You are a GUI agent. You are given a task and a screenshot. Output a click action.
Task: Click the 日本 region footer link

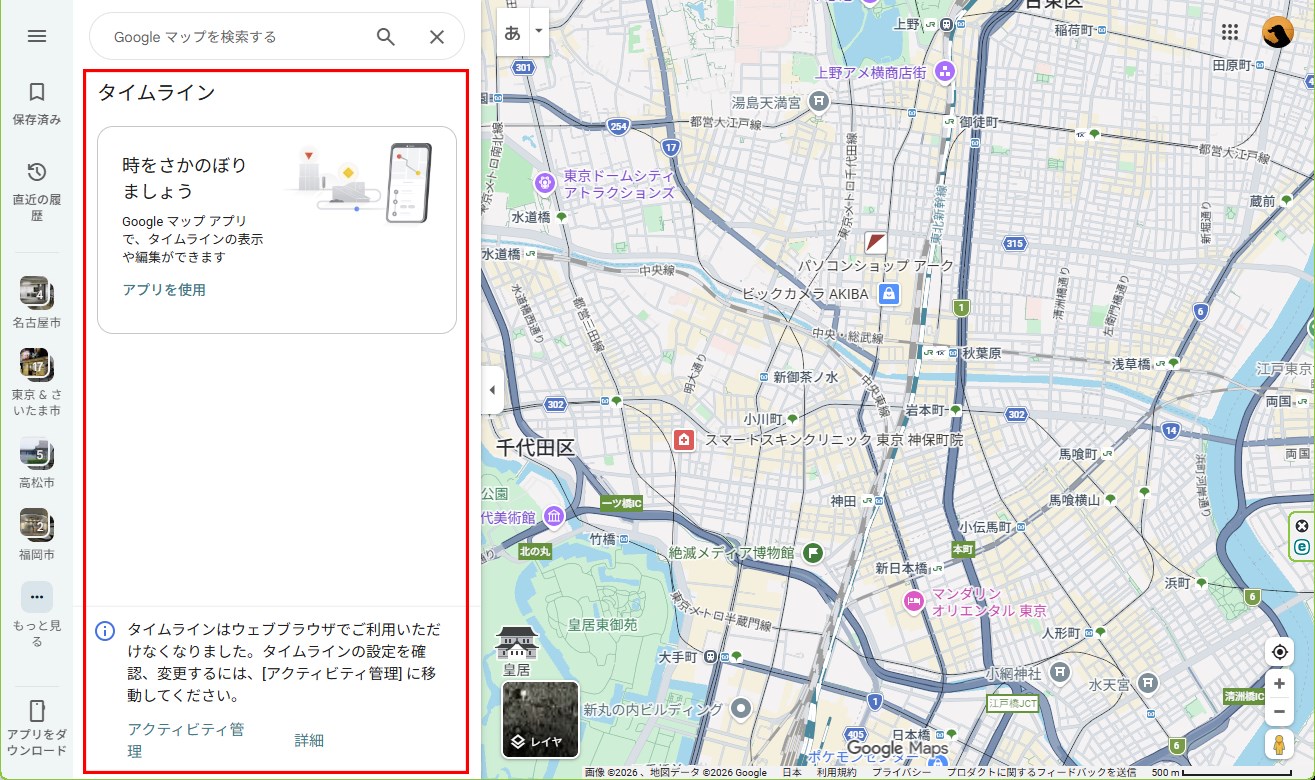pyautogui.click(x=792, y=773)
